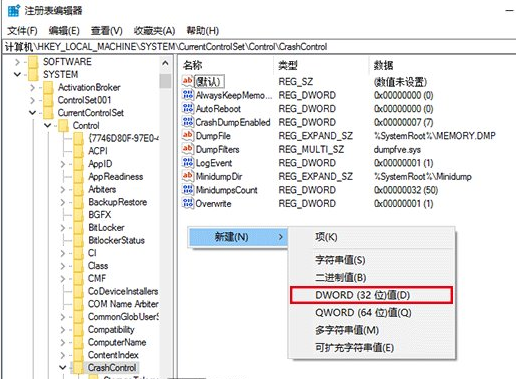Viewport: 516px width, 379px height.
Task: Click the string icon beside DumpFile
Action: (x=188, y=135)
